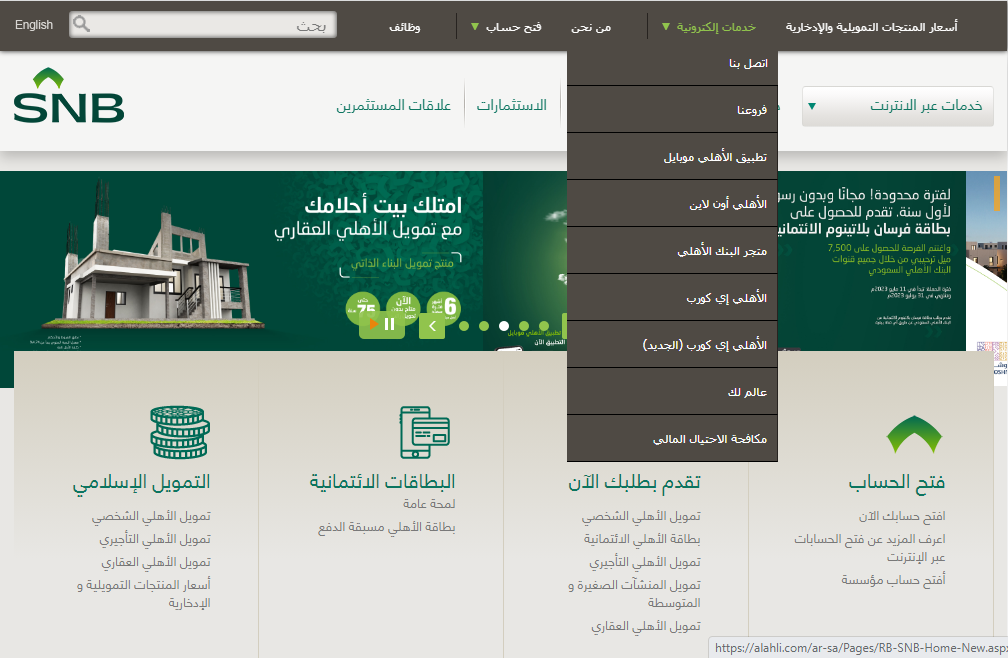Select الأهلي إي كورب menu entry
This screenshot has height=658, width=1008.
[x=672, y=298]
